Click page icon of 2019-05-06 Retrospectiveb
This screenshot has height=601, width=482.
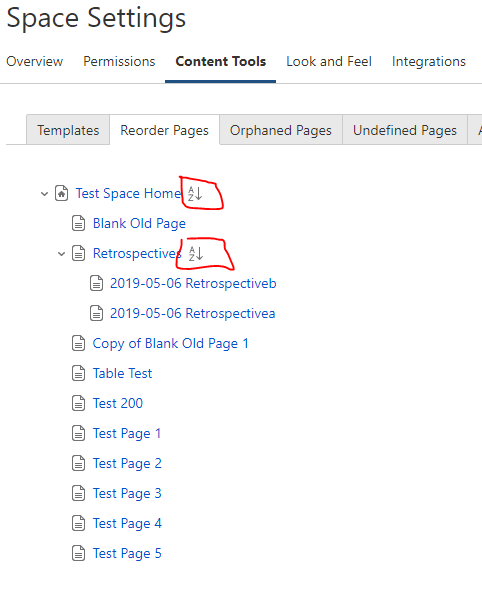pyautogui.click(x=96, y=283)
